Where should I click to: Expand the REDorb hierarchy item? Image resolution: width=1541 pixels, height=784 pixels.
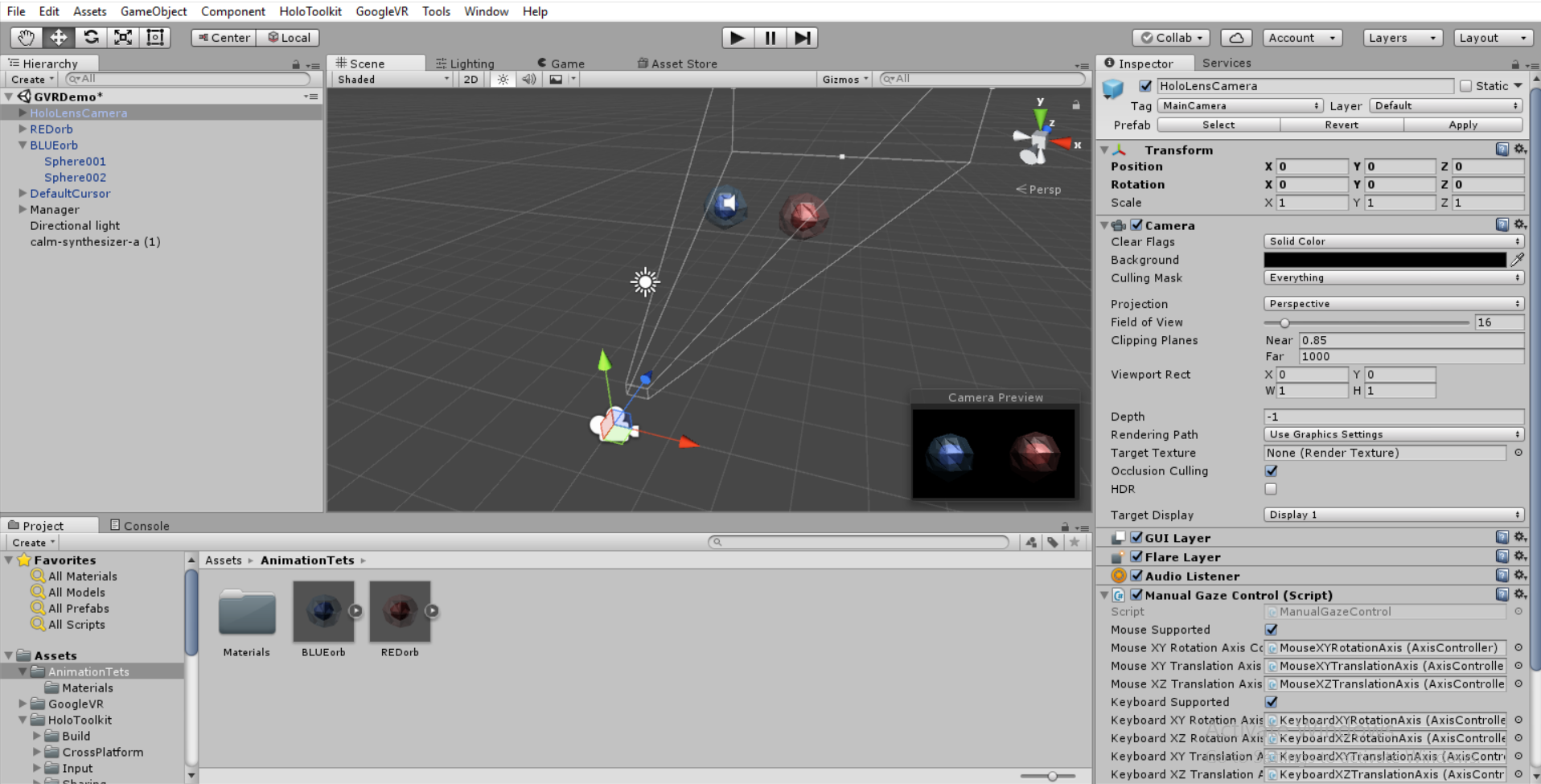[23, 129]
